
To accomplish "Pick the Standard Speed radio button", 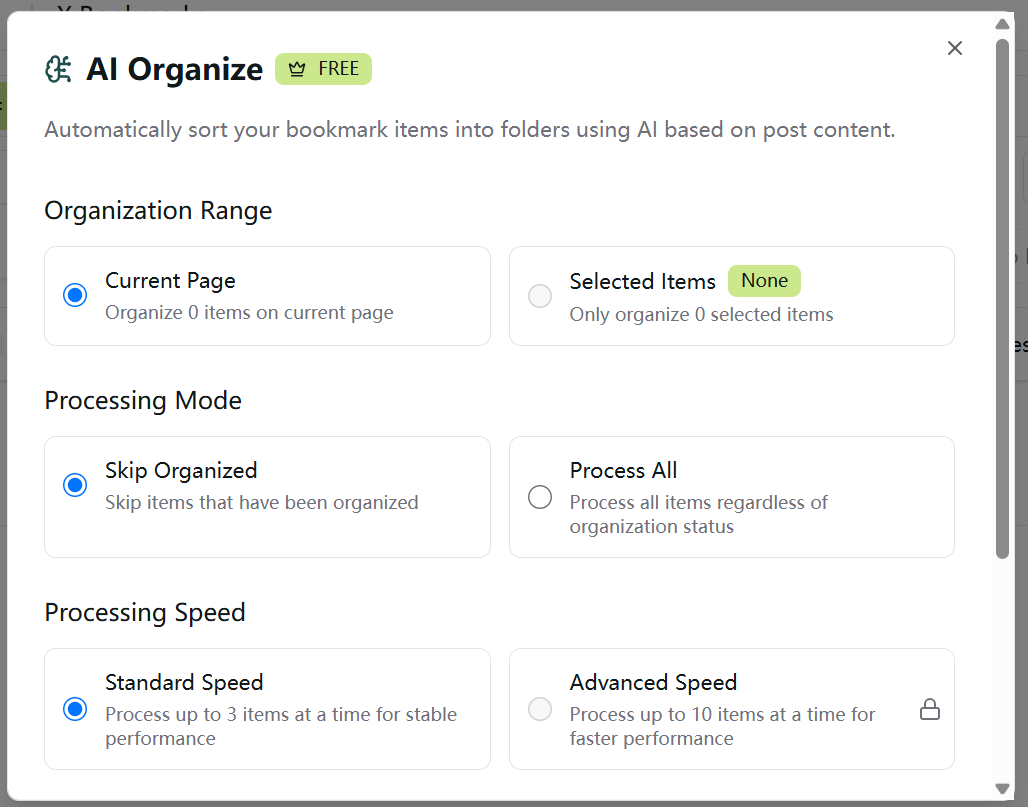I will (x=75, y=709).
